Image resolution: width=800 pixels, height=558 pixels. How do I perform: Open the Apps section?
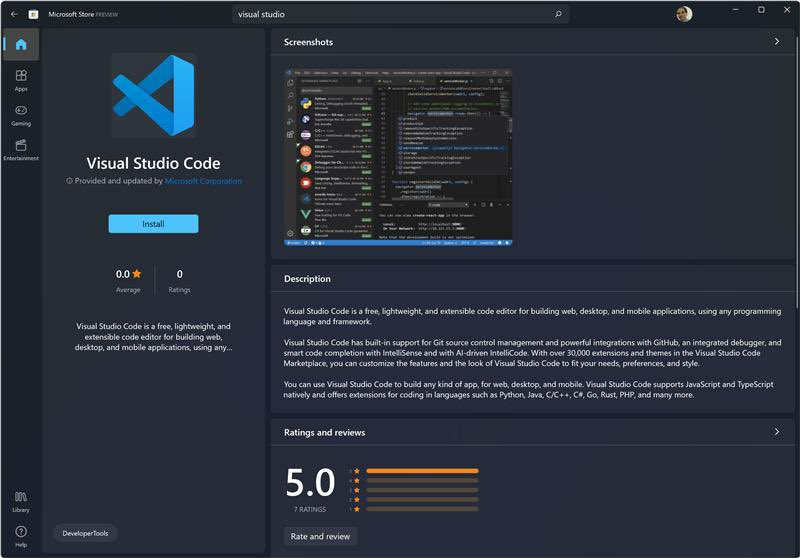[21, 81]
